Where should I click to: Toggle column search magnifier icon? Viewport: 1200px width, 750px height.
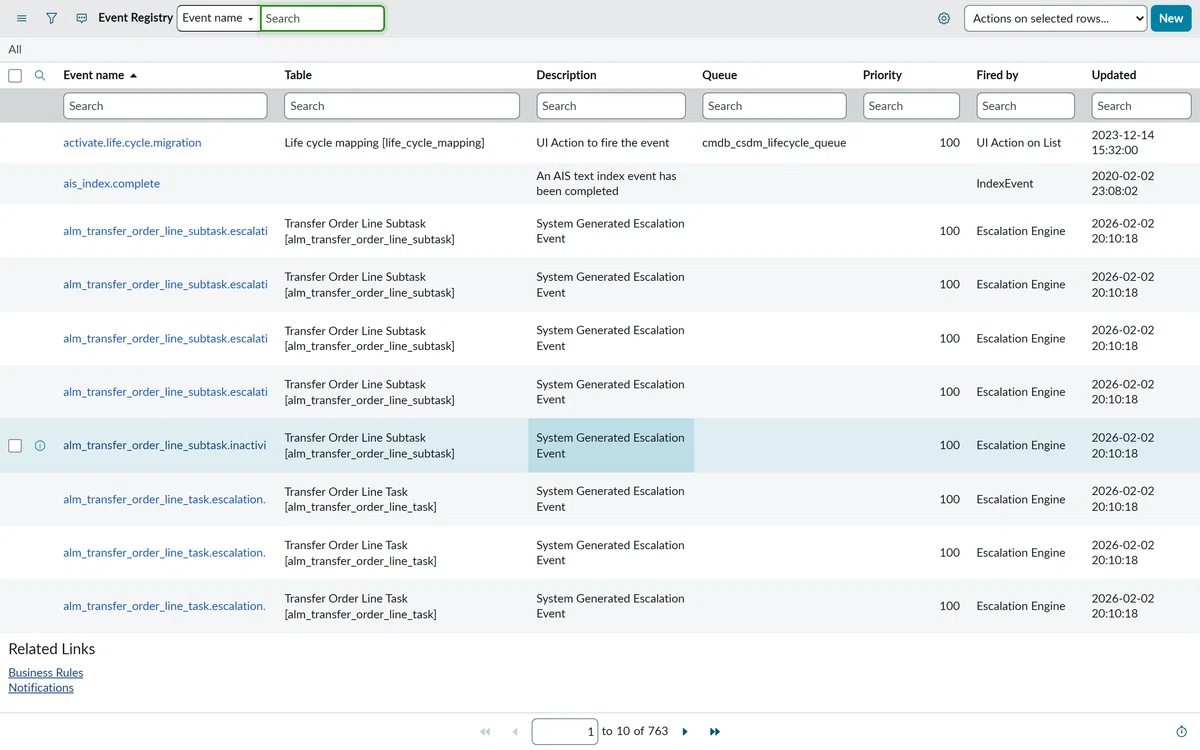point(40,75)
